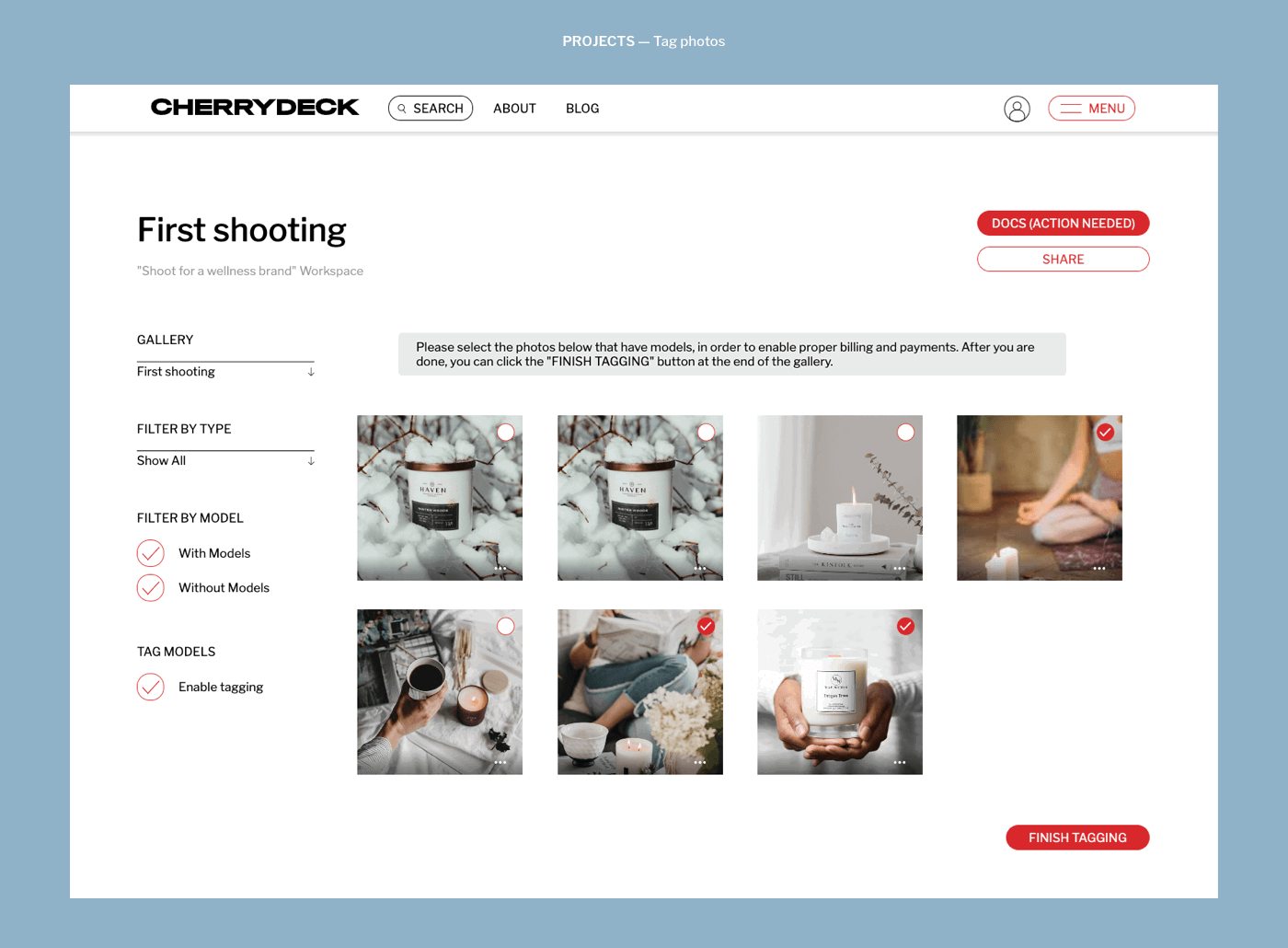Open three-dot menu on reading woman photo
The width and height of the screenshot is (1288, 948).
[x=699, y=763]
